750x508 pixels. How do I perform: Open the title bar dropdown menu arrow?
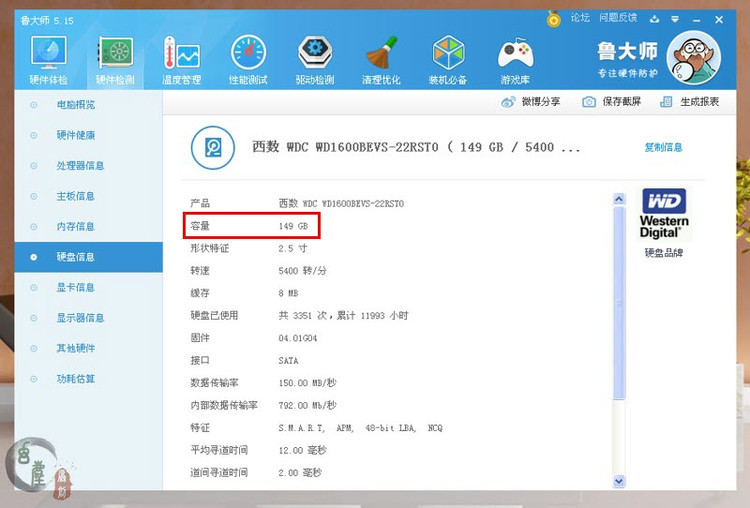[675, 19]
